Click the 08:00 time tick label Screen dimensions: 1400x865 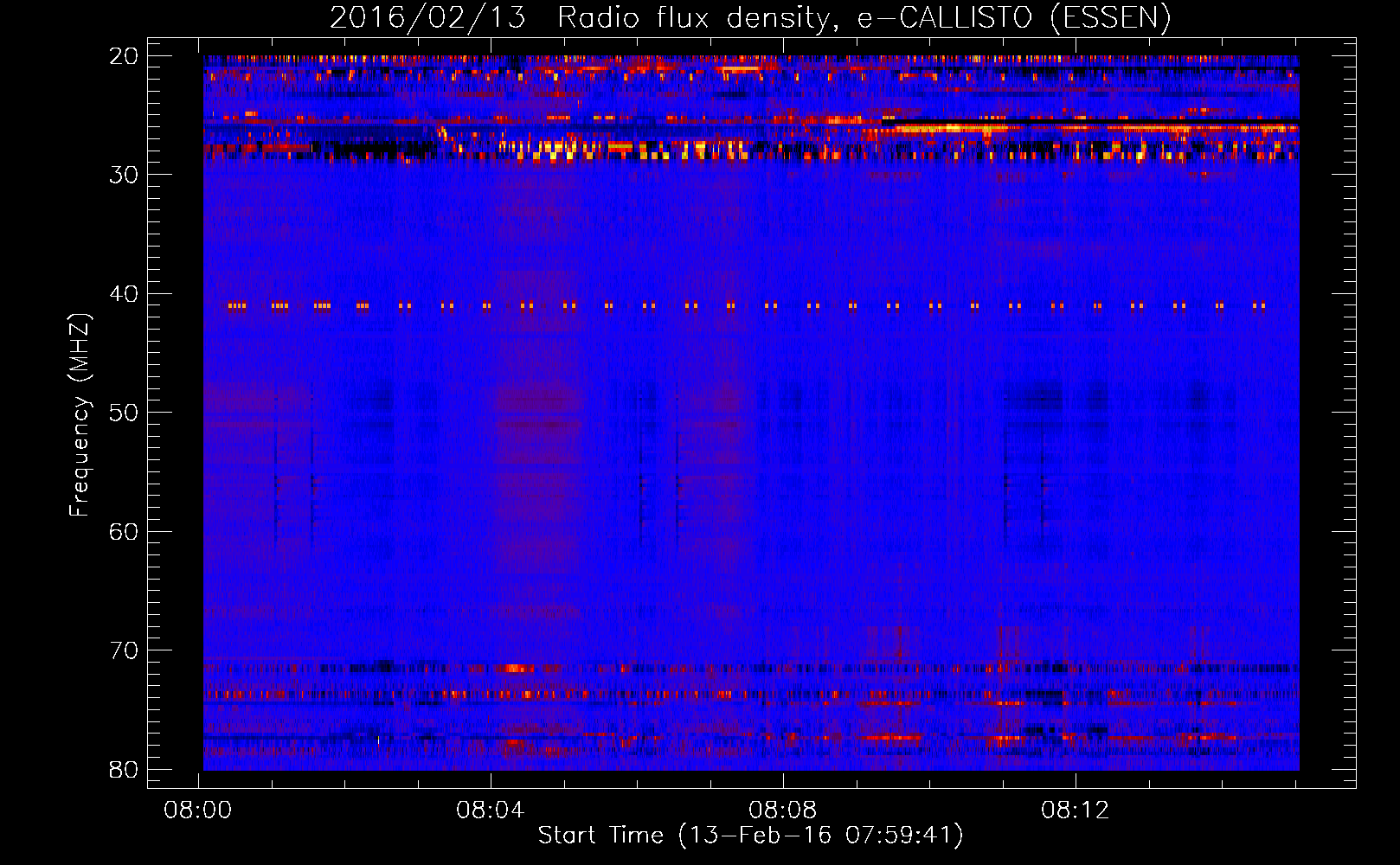coord(198,811)
